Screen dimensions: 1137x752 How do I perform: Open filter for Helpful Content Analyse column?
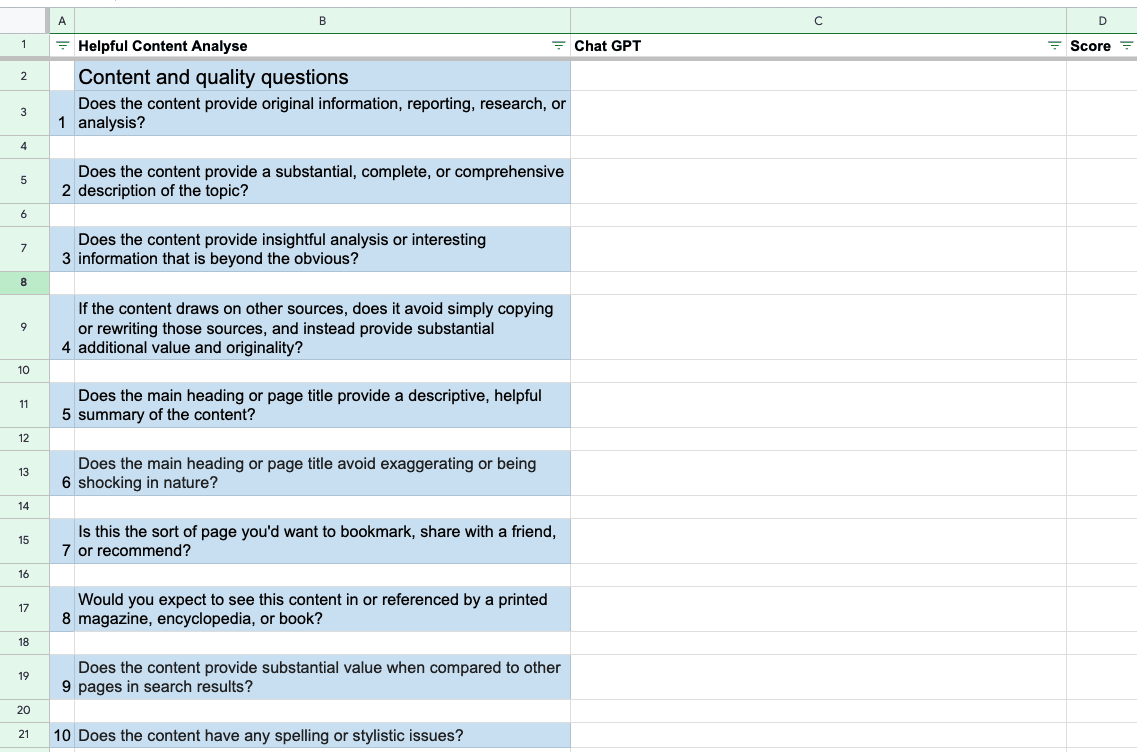coord(558,46)
